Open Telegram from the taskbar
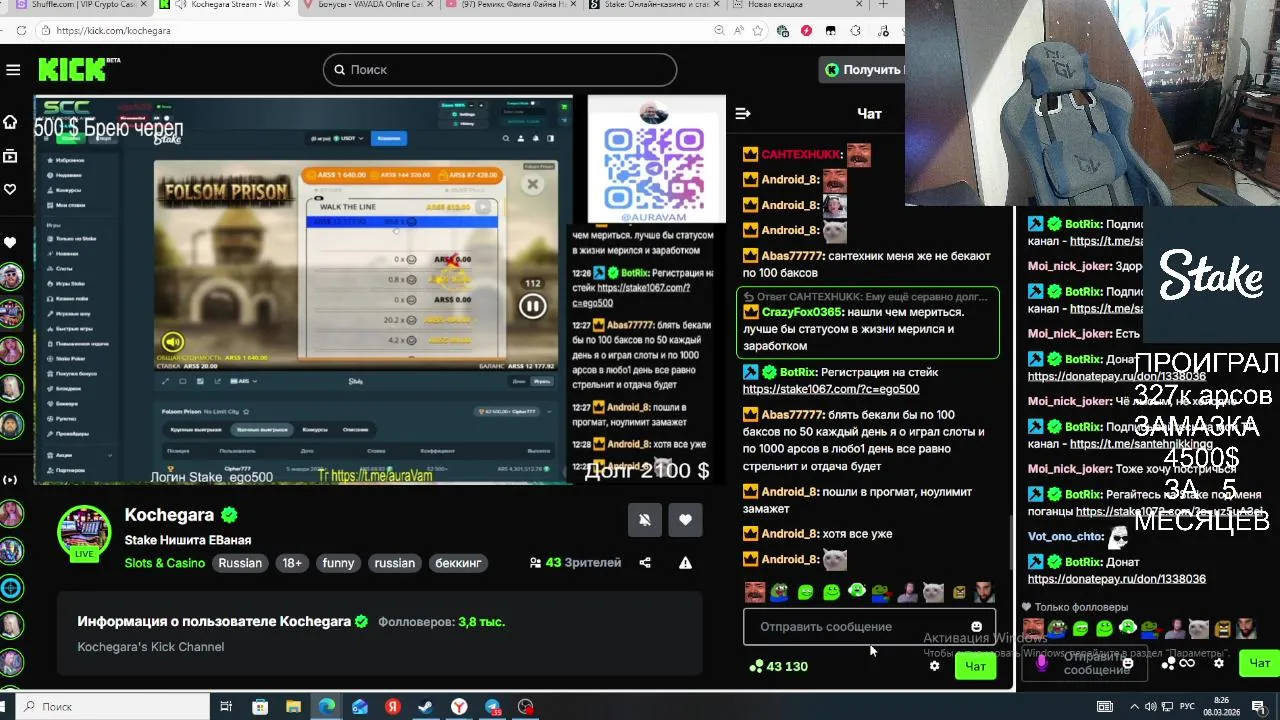1280x720 pixels. [493, 707]
